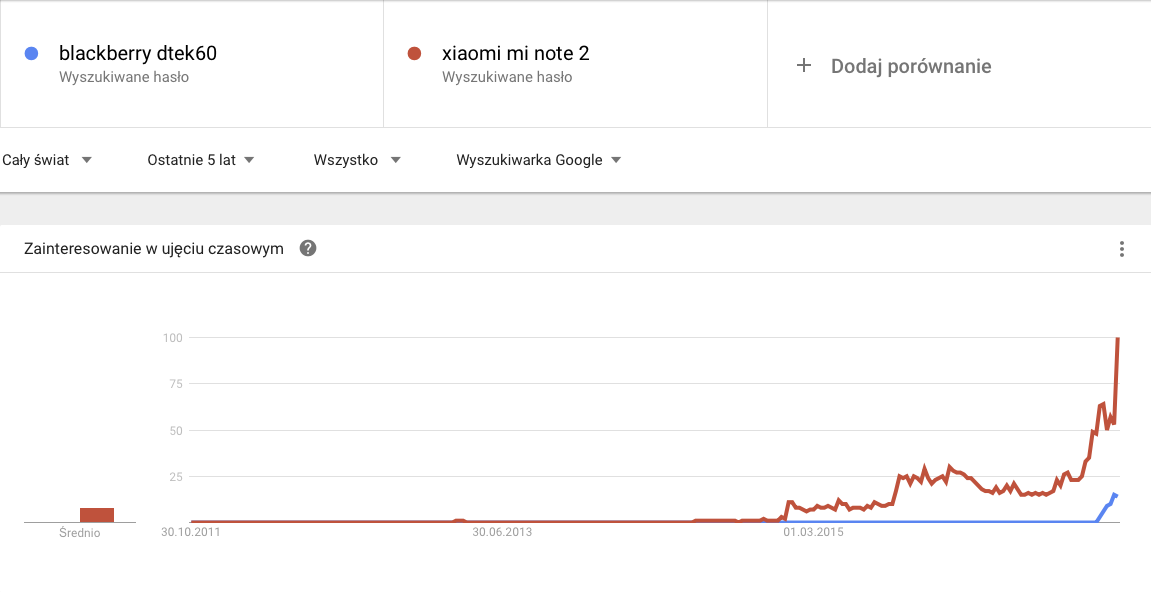
Task: Open the Cały świat region dropdown
Action: pos(47,160)
